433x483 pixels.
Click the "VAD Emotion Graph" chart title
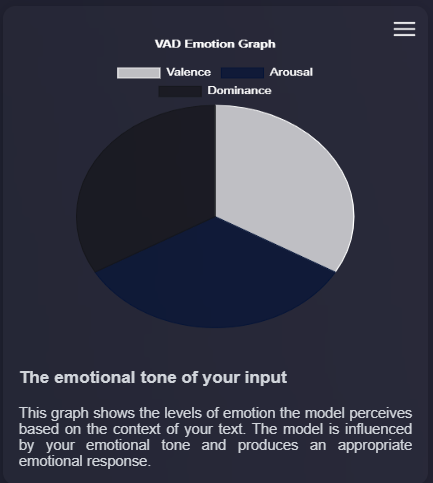[x=215, y=44]
